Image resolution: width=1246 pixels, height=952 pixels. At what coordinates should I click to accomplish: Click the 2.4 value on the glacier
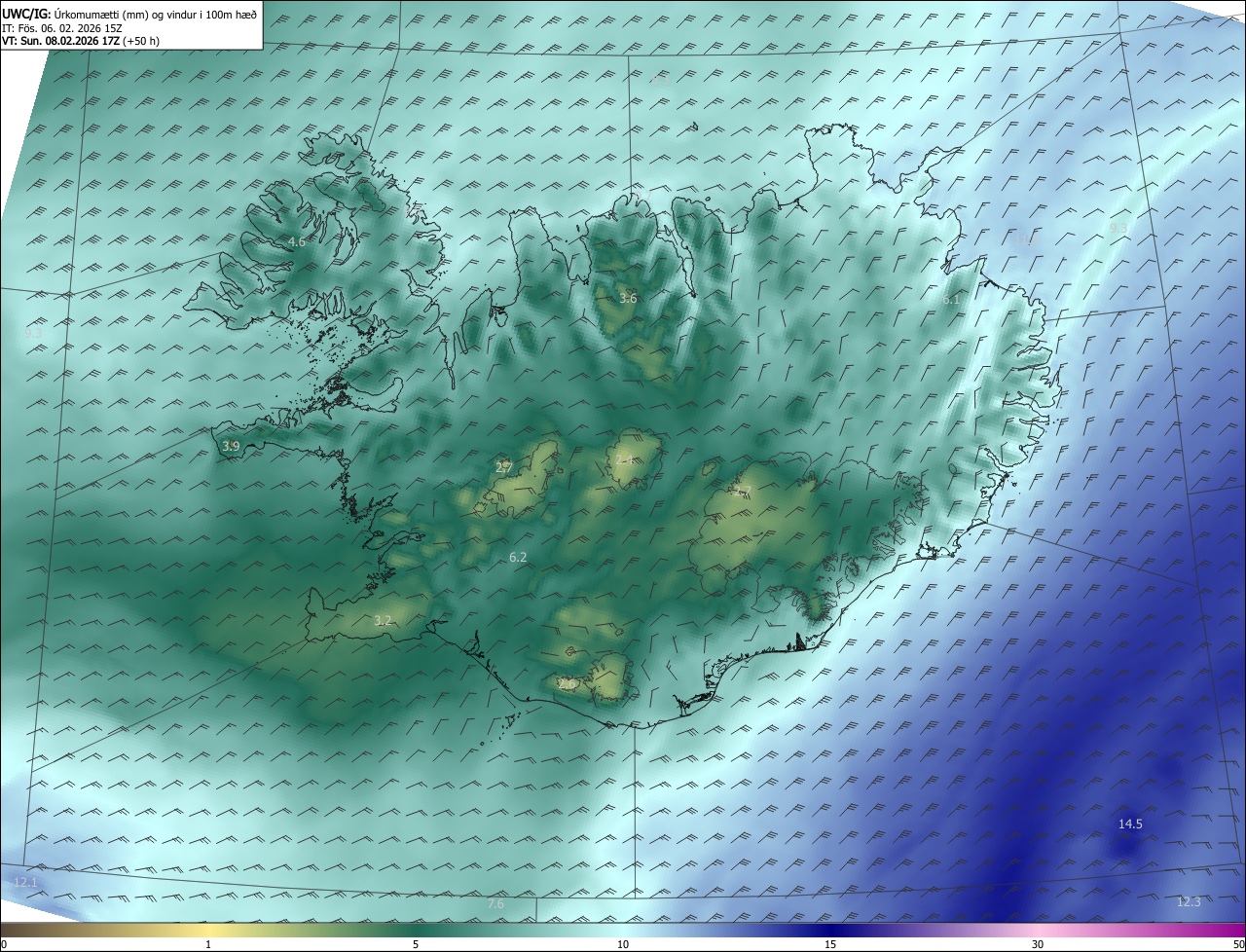[x=625, y=459]
